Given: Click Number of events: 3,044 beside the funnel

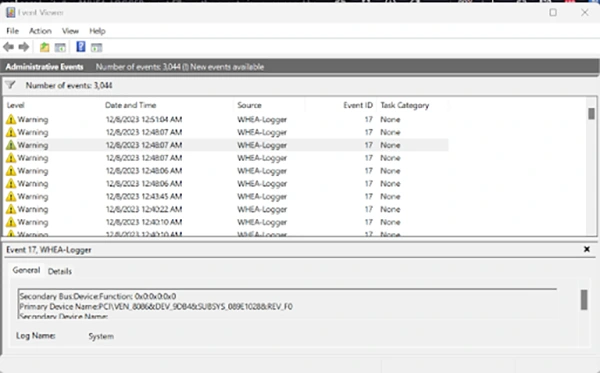Looking at the screenshot, I should pos(69,85).
